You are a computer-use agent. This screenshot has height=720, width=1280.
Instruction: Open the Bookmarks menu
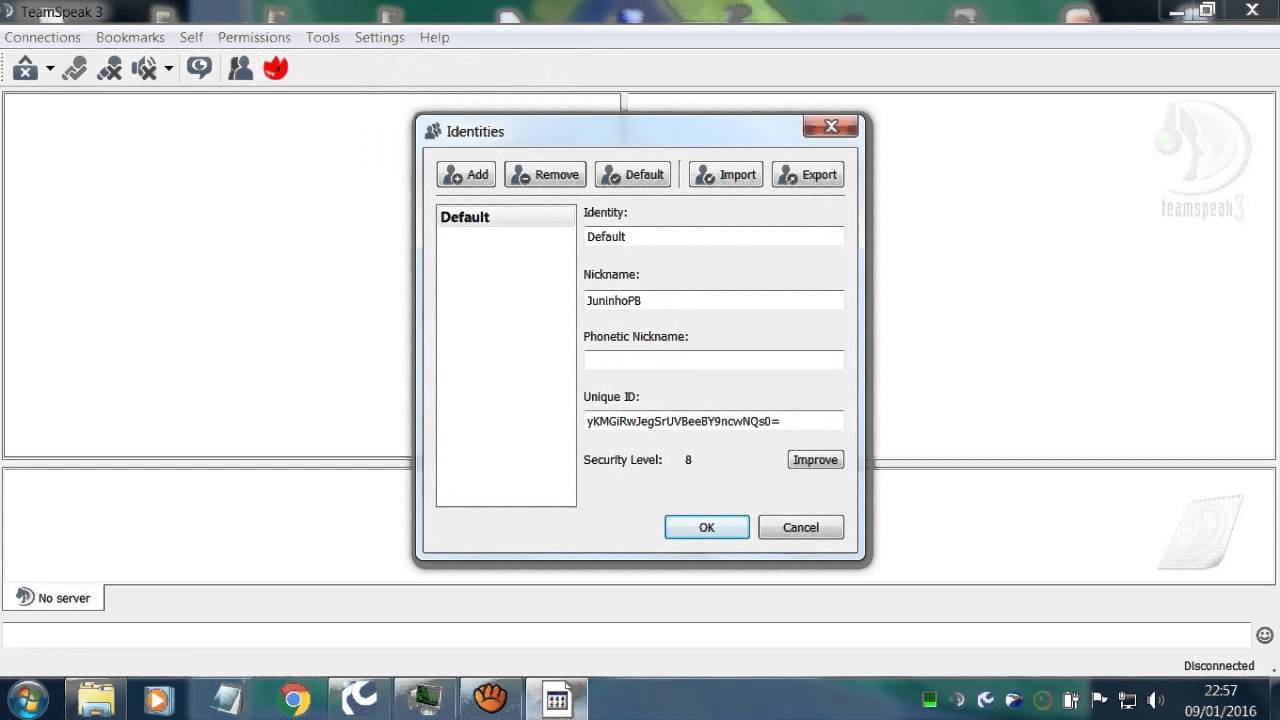pyautogui.click(x=130, y=37)
